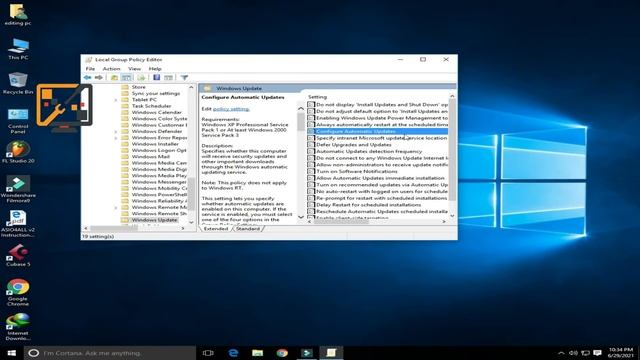Select the Windows Mail tree folder

coord(151,157)
